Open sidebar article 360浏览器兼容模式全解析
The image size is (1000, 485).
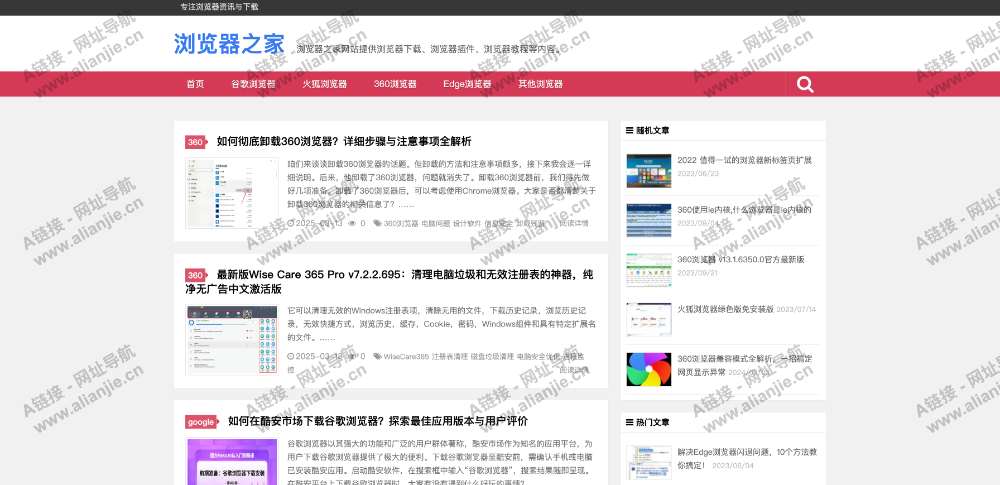744,365
